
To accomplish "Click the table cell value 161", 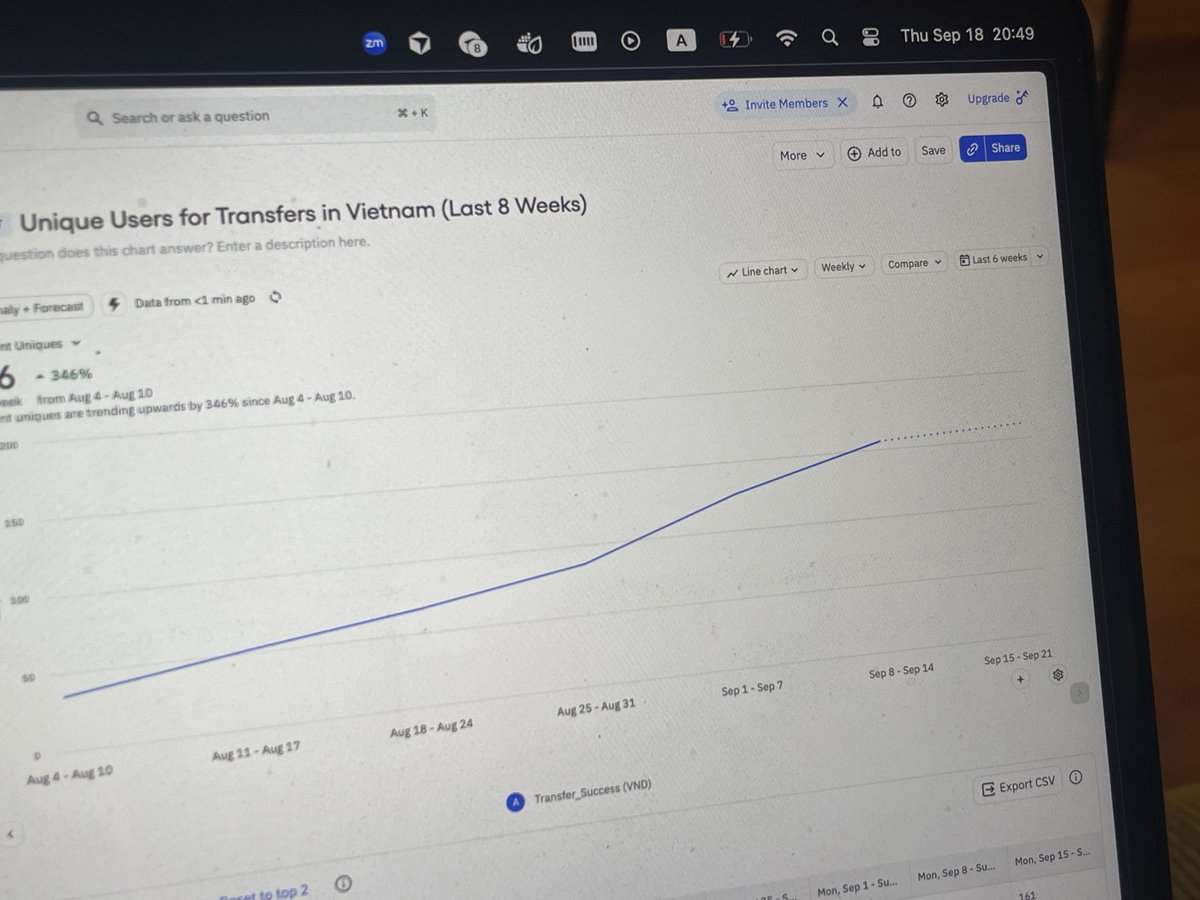I will point(1025,895).
